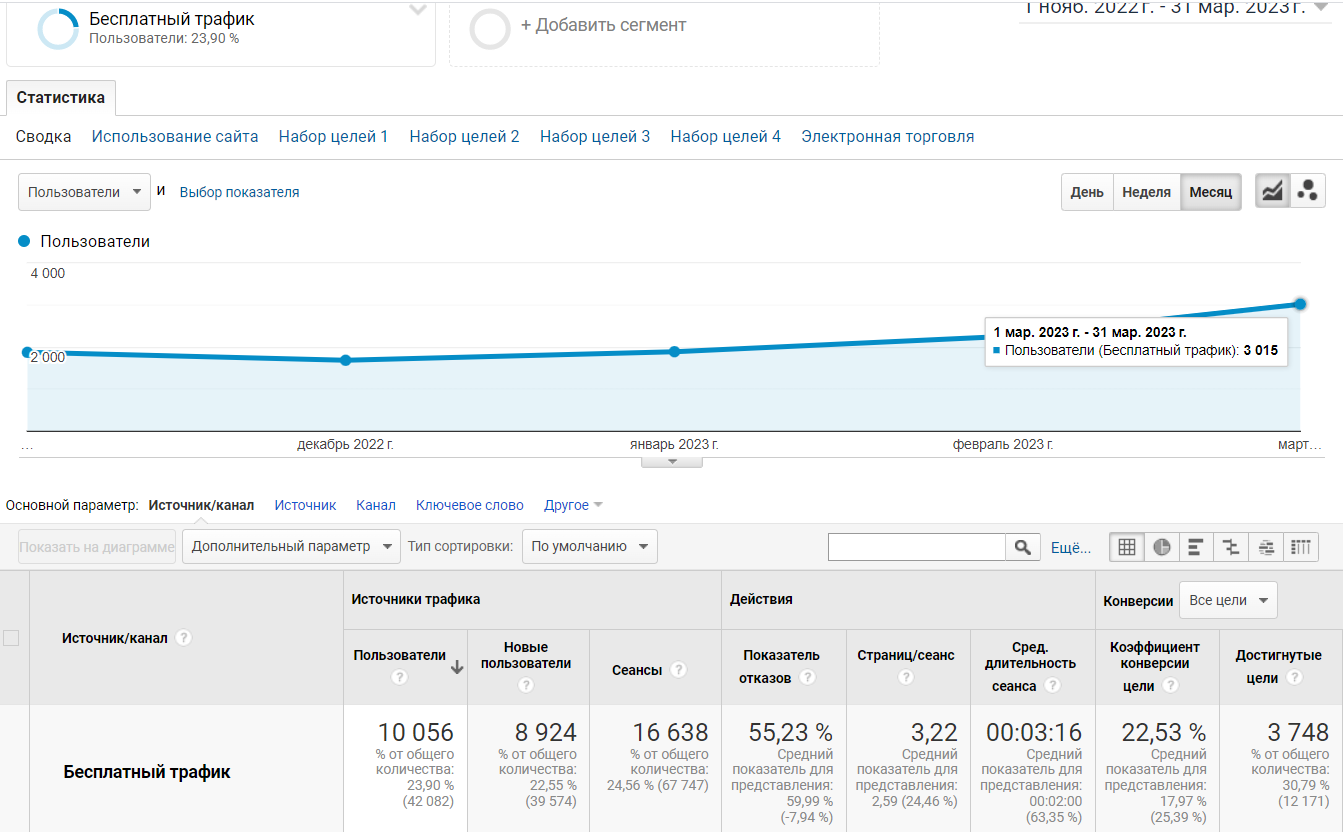Switch to Использование сайта tab
1343x832 pixels.
pos(175,137)
